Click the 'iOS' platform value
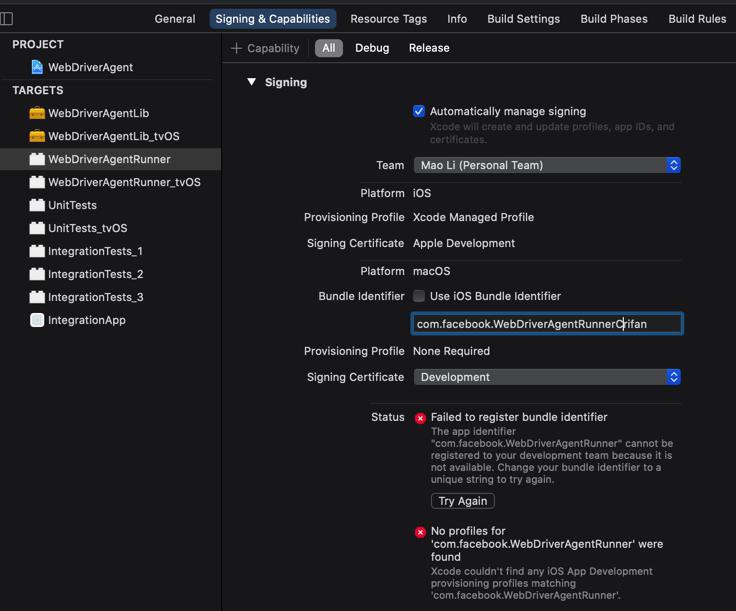The height and width of the screenshot is (611, 736). coord(422,193)
